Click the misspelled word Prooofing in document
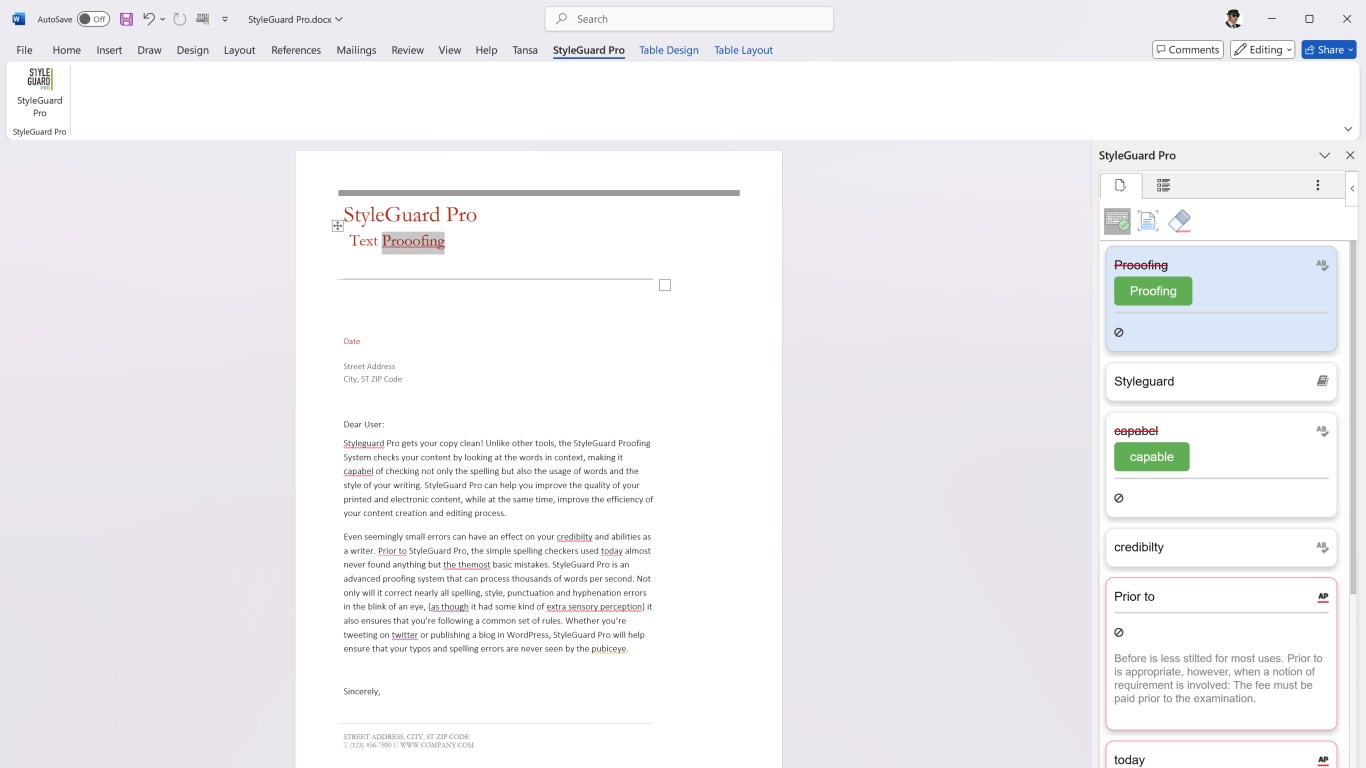This screenshot has width=1366, height=768. pos(413,241)
